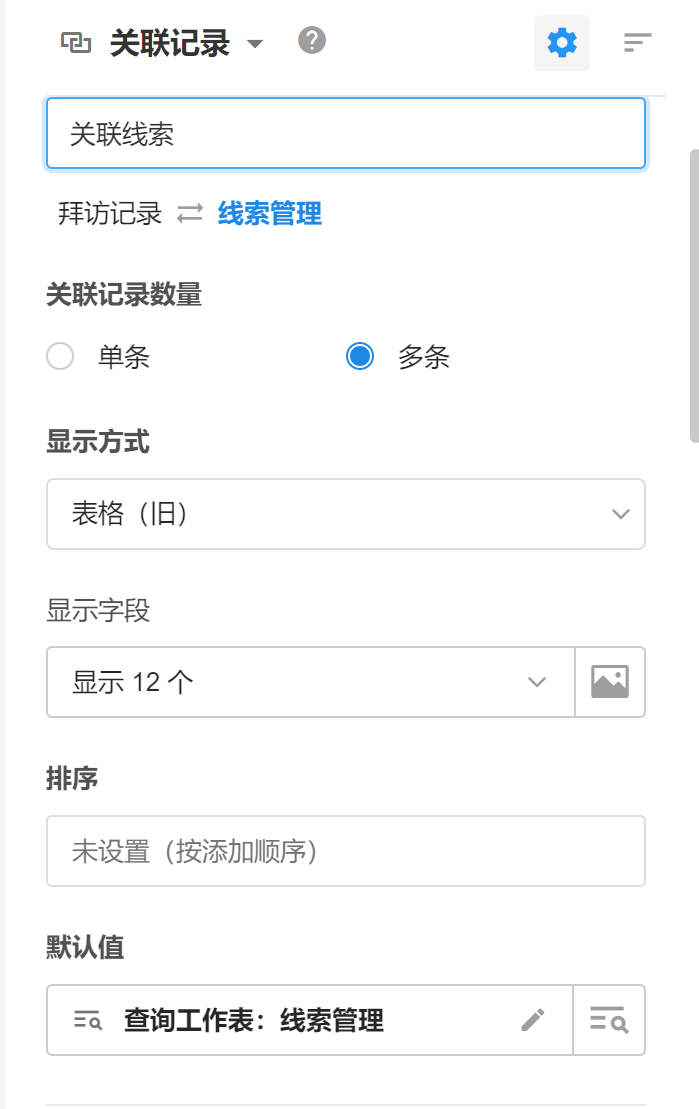The image size is (699, 1109).
Task: Open the 表格（旧）display mode dropdown
Action: (x=345, y=514)
